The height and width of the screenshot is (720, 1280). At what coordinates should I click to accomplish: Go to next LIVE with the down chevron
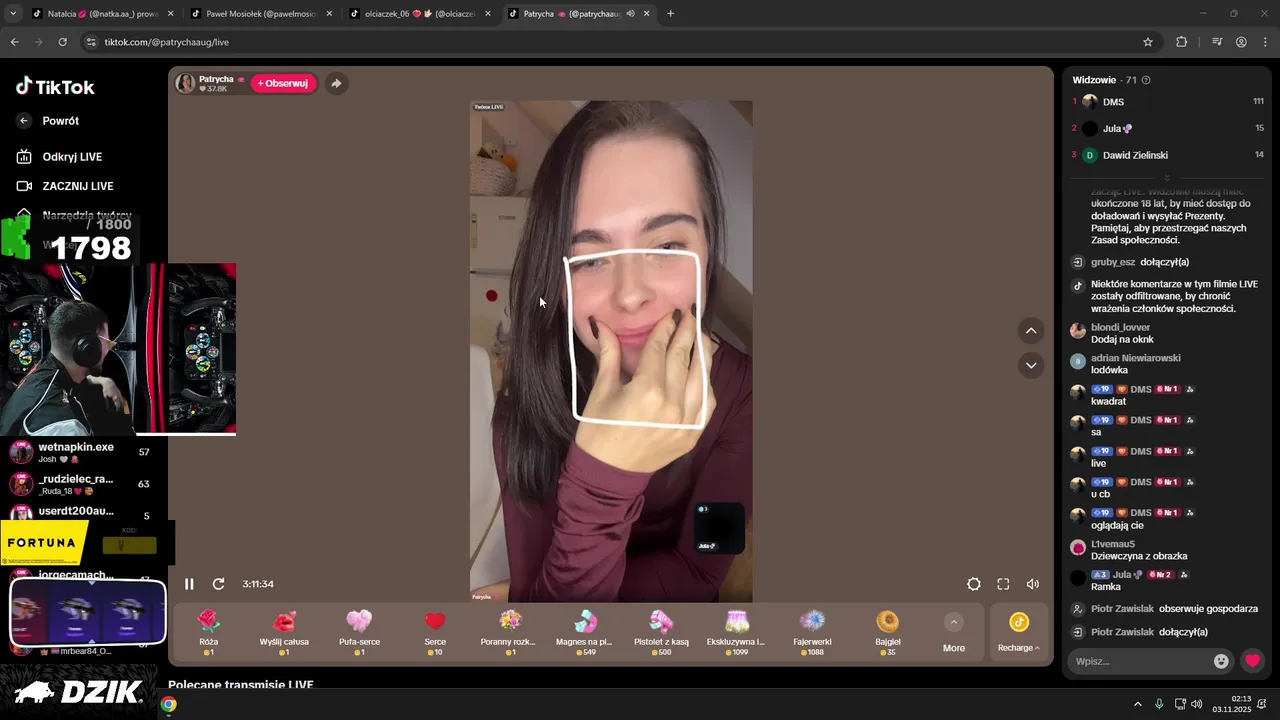(1031, 365)
